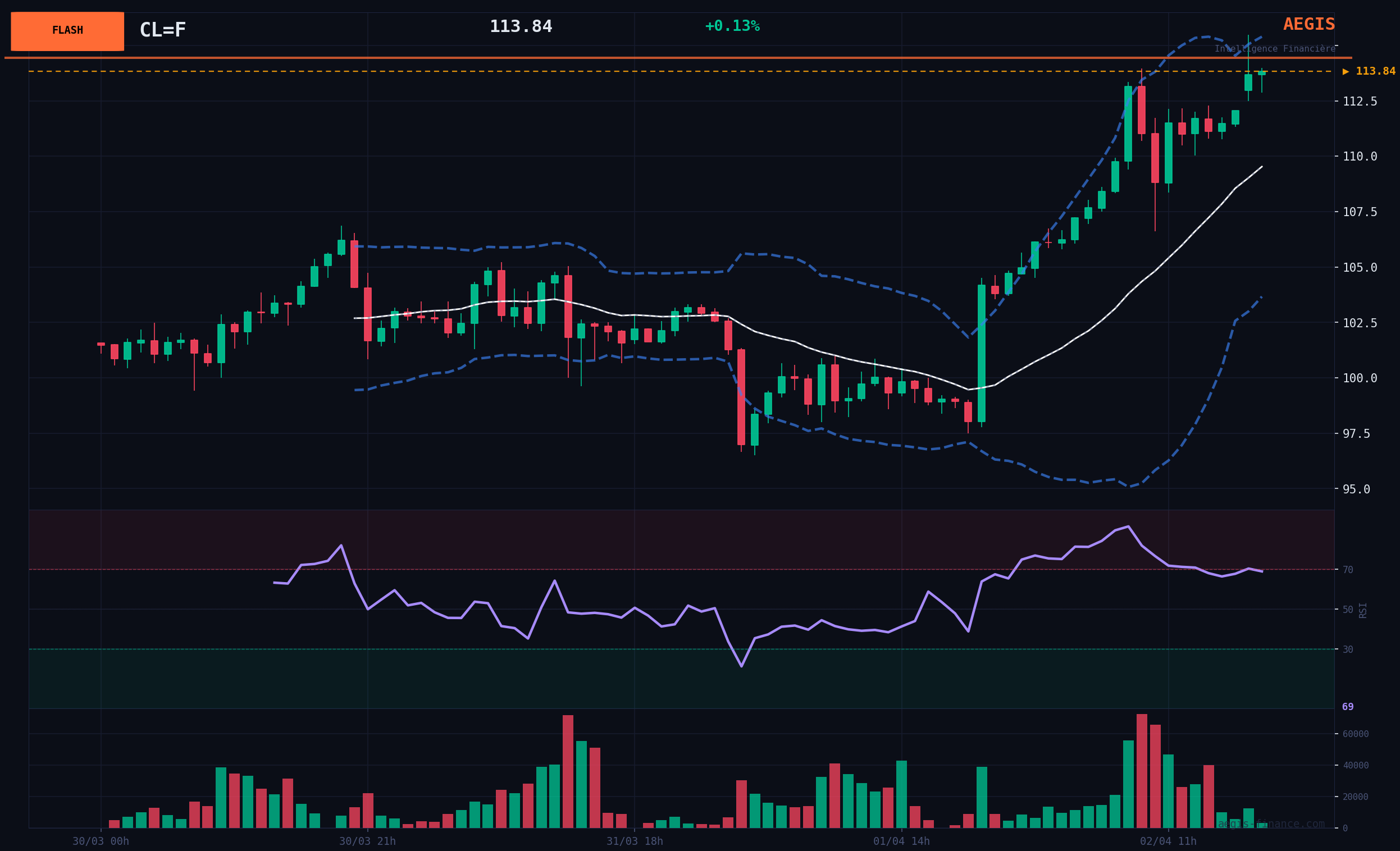Click the 01/04 14h time axis label
The height and width of the screenshot is (851, 1400).
pos(901,841)
